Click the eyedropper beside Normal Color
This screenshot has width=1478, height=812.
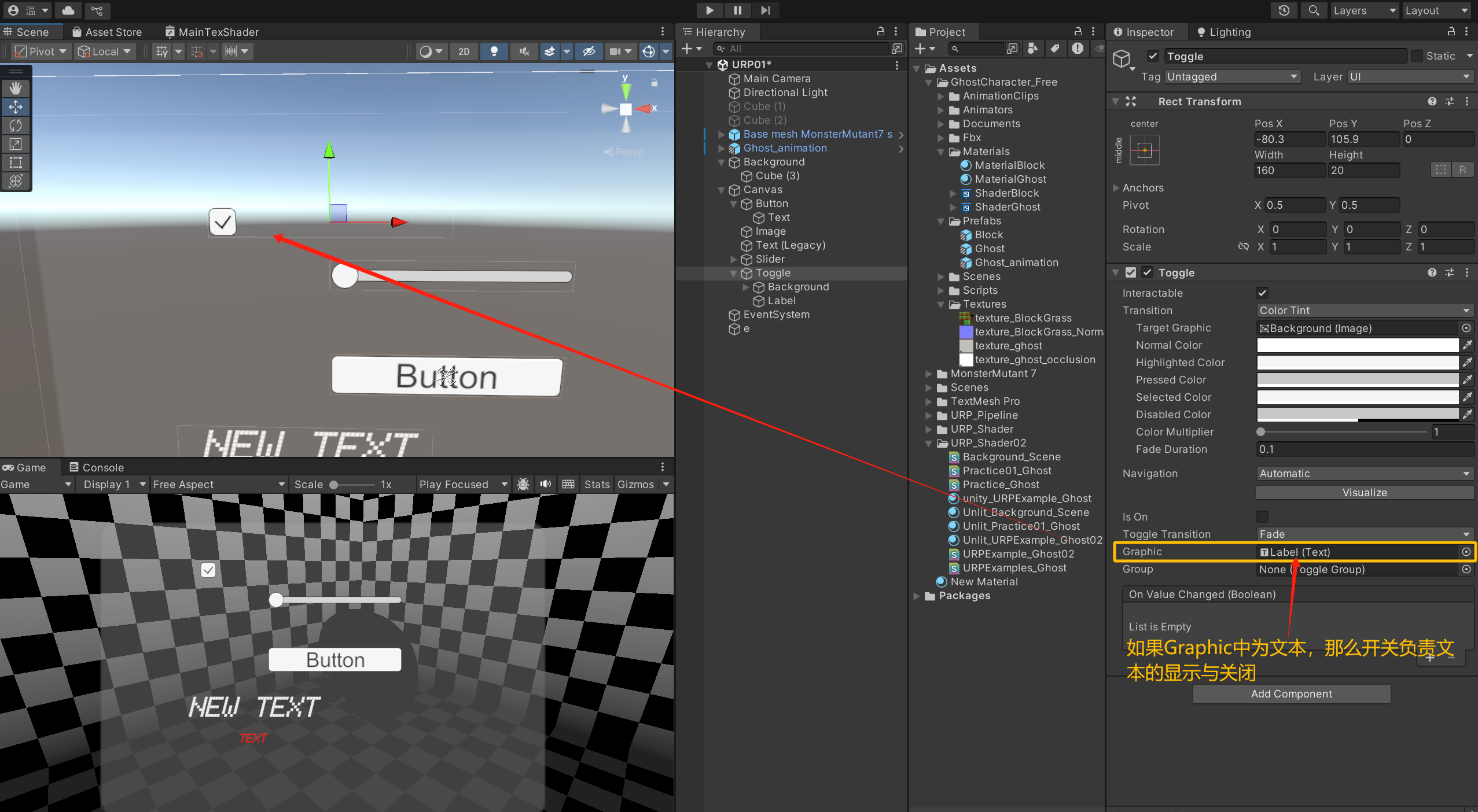pyautogui.click(x=1467, y=345)
